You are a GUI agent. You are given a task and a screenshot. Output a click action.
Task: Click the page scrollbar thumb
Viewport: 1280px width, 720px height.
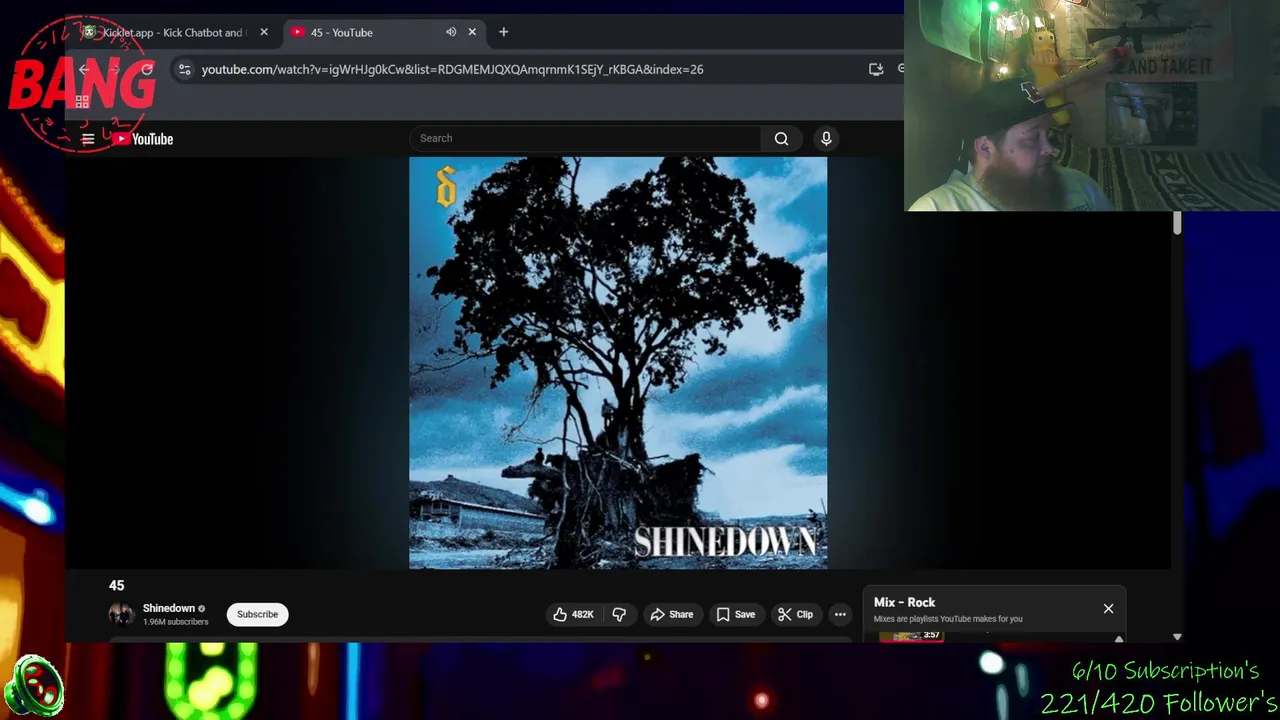tap(1177, 224)
